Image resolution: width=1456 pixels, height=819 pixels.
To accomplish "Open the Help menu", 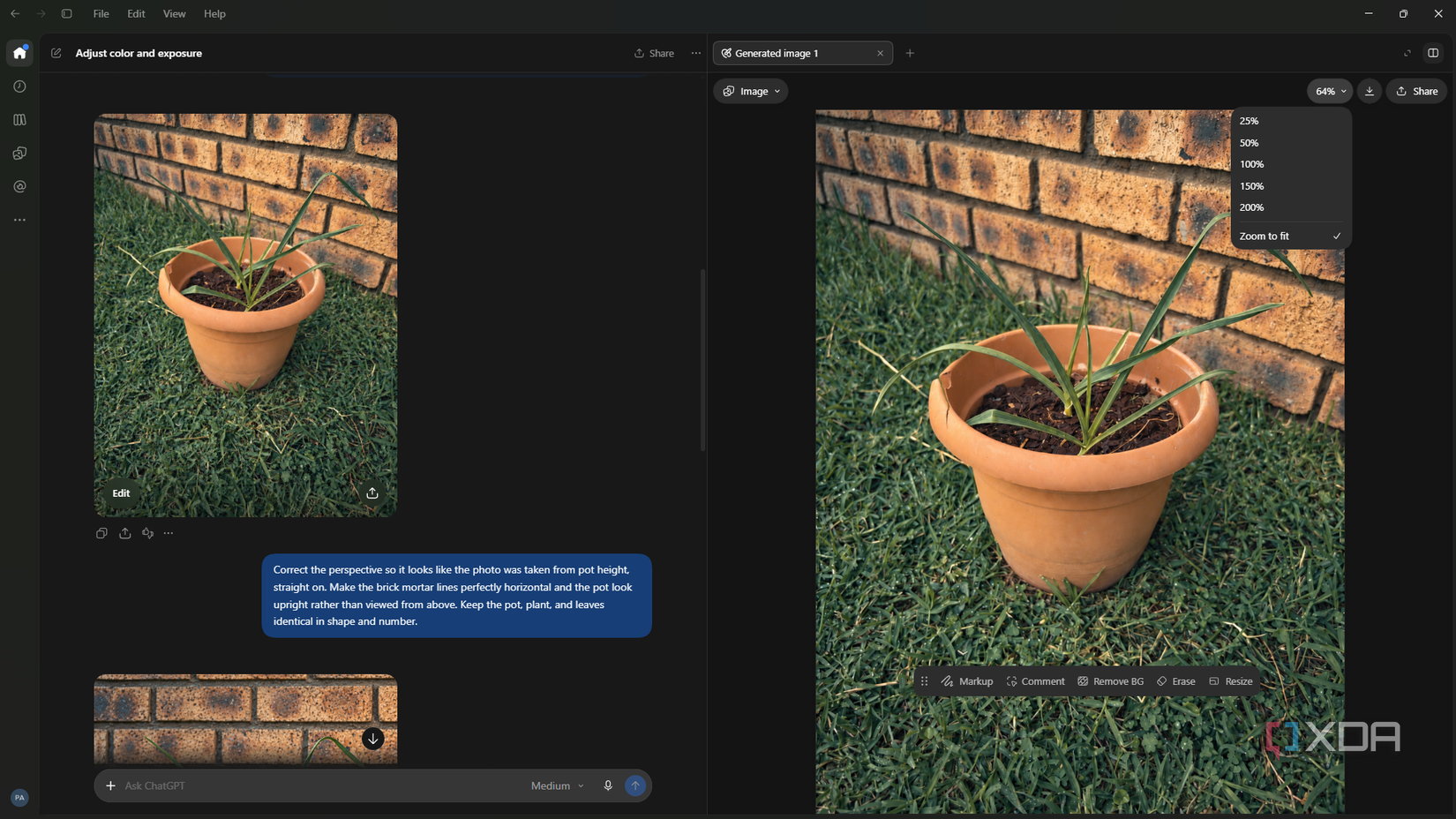I will point(214,14).
